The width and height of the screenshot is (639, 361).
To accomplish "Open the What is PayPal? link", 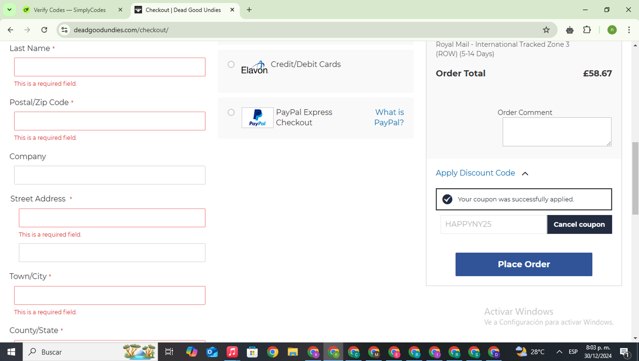I will [389, 117].
